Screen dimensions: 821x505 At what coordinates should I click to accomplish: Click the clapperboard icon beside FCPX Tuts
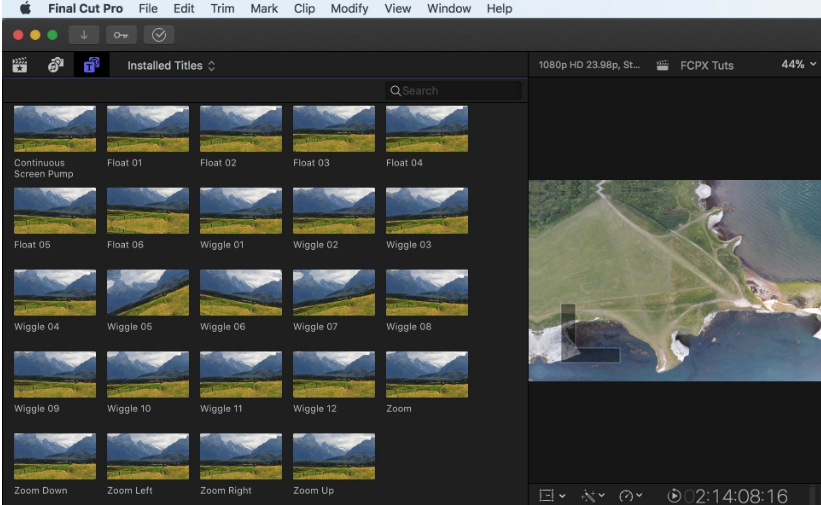pos(662,66)
